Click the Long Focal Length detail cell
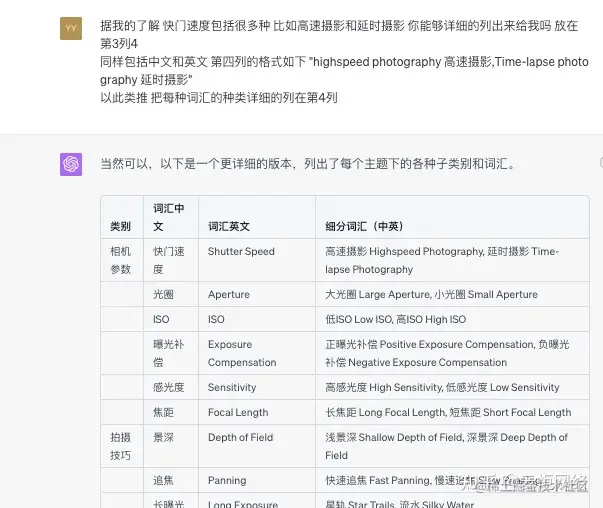This screenshot has width=603, height=508. [452, 412]
